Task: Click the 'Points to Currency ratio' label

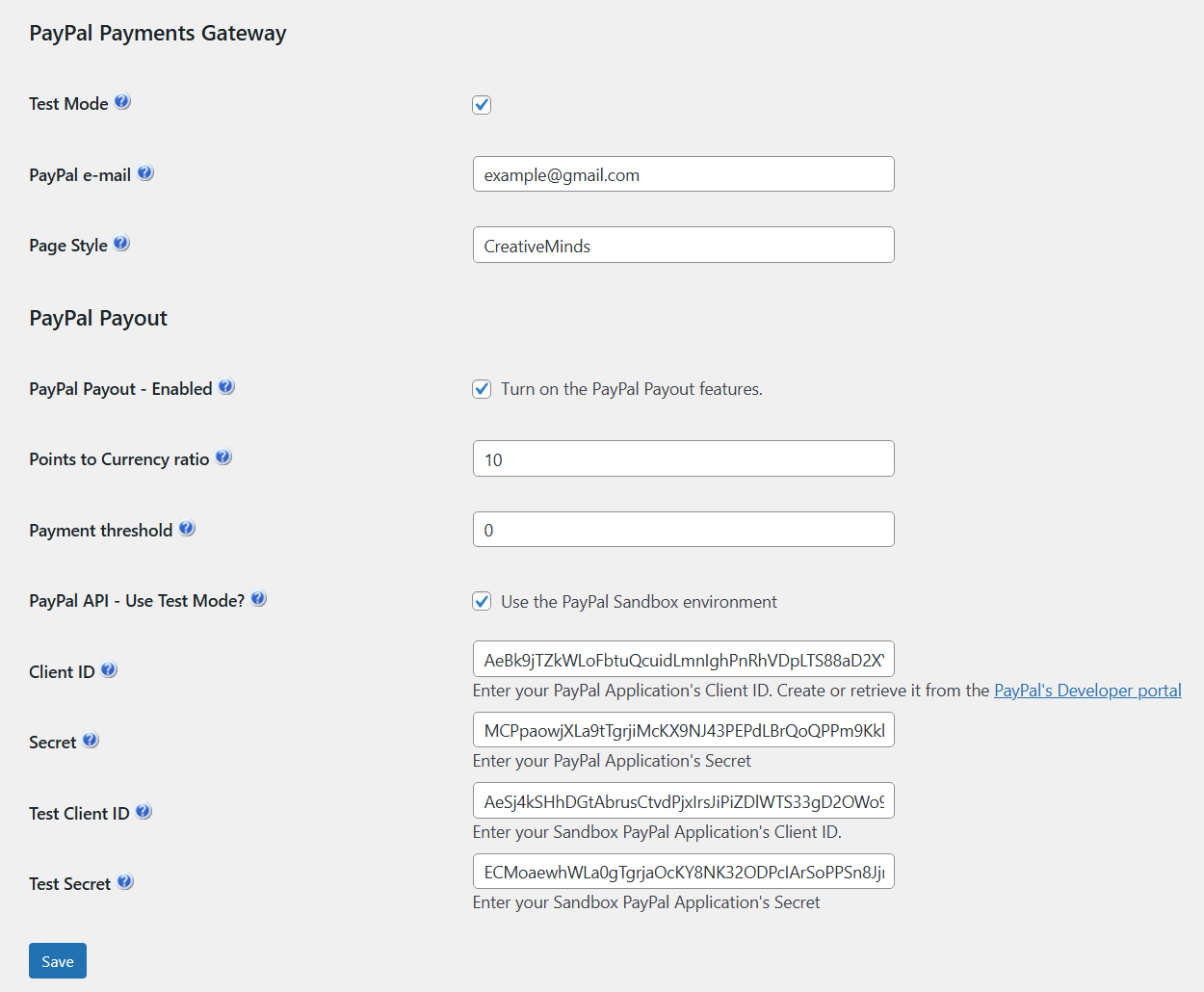Action: [119, 459]
